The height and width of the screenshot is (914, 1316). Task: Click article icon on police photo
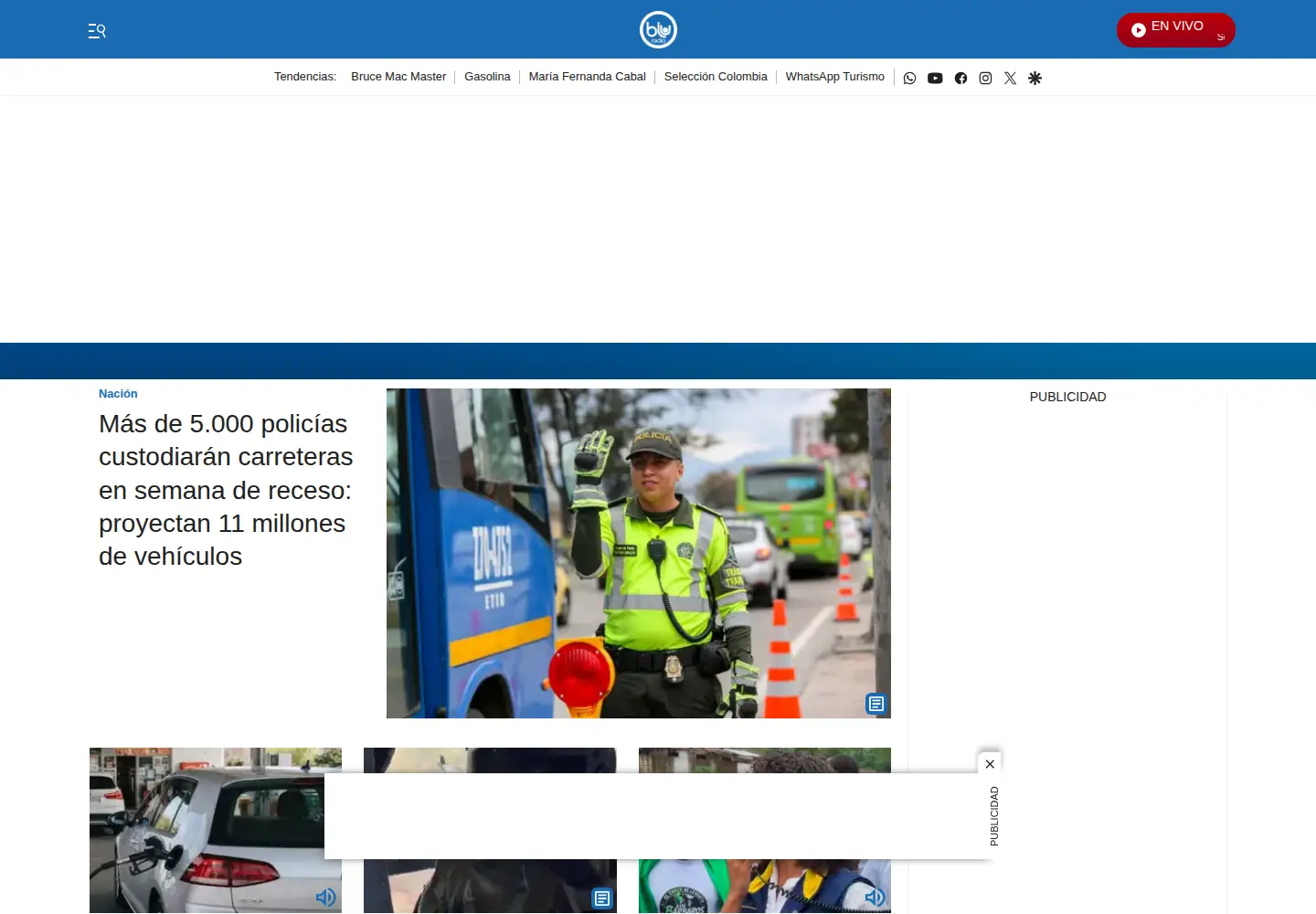point(876,704)
